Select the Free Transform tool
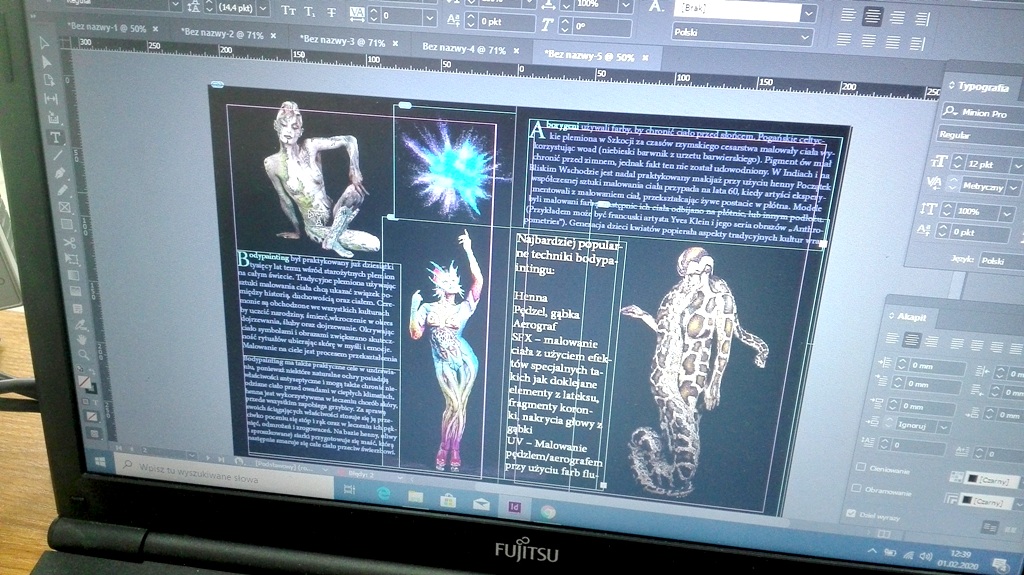 point(71,259)
